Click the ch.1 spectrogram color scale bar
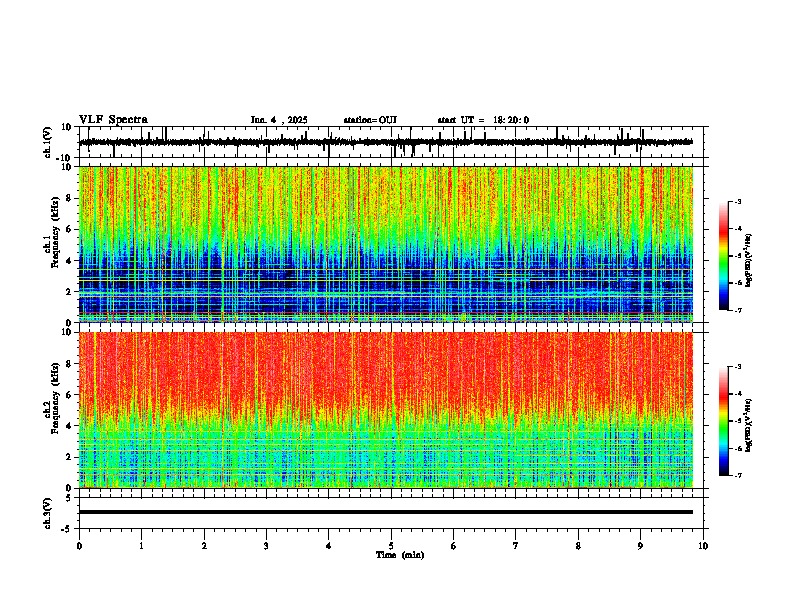The height and width of the screenshot is (612, 792). pos(723,256)
